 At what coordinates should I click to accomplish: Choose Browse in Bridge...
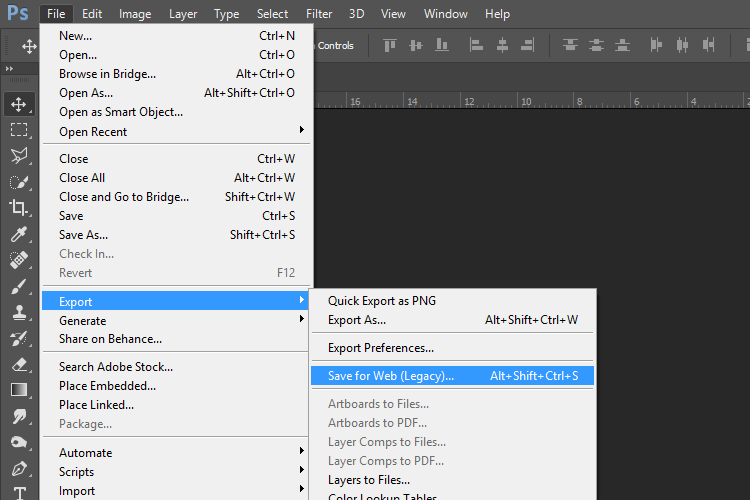(176, 74)
